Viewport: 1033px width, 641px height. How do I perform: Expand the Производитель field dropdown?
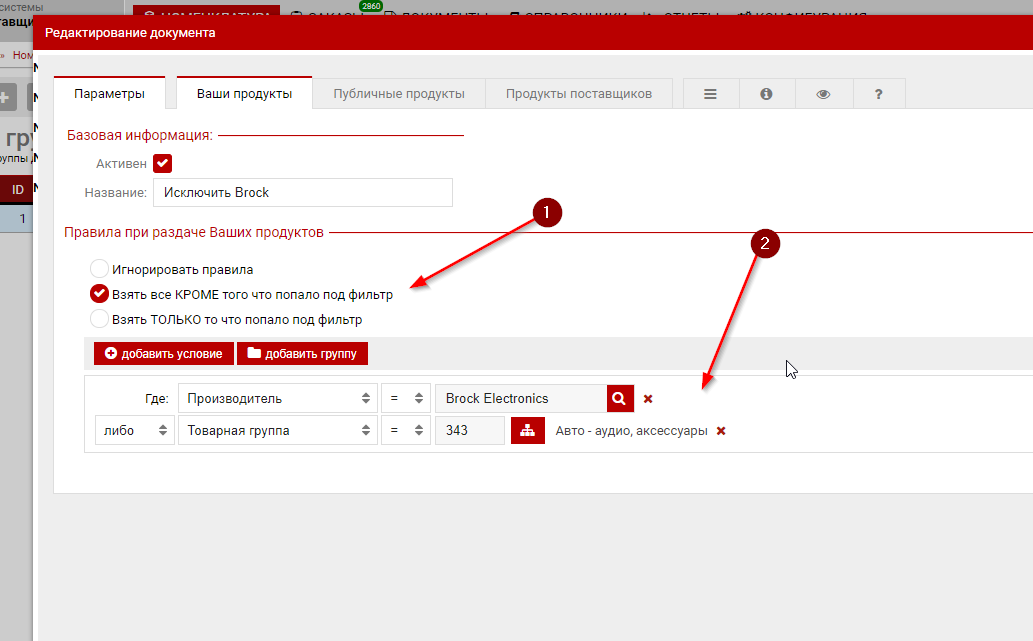coord(275,398)
